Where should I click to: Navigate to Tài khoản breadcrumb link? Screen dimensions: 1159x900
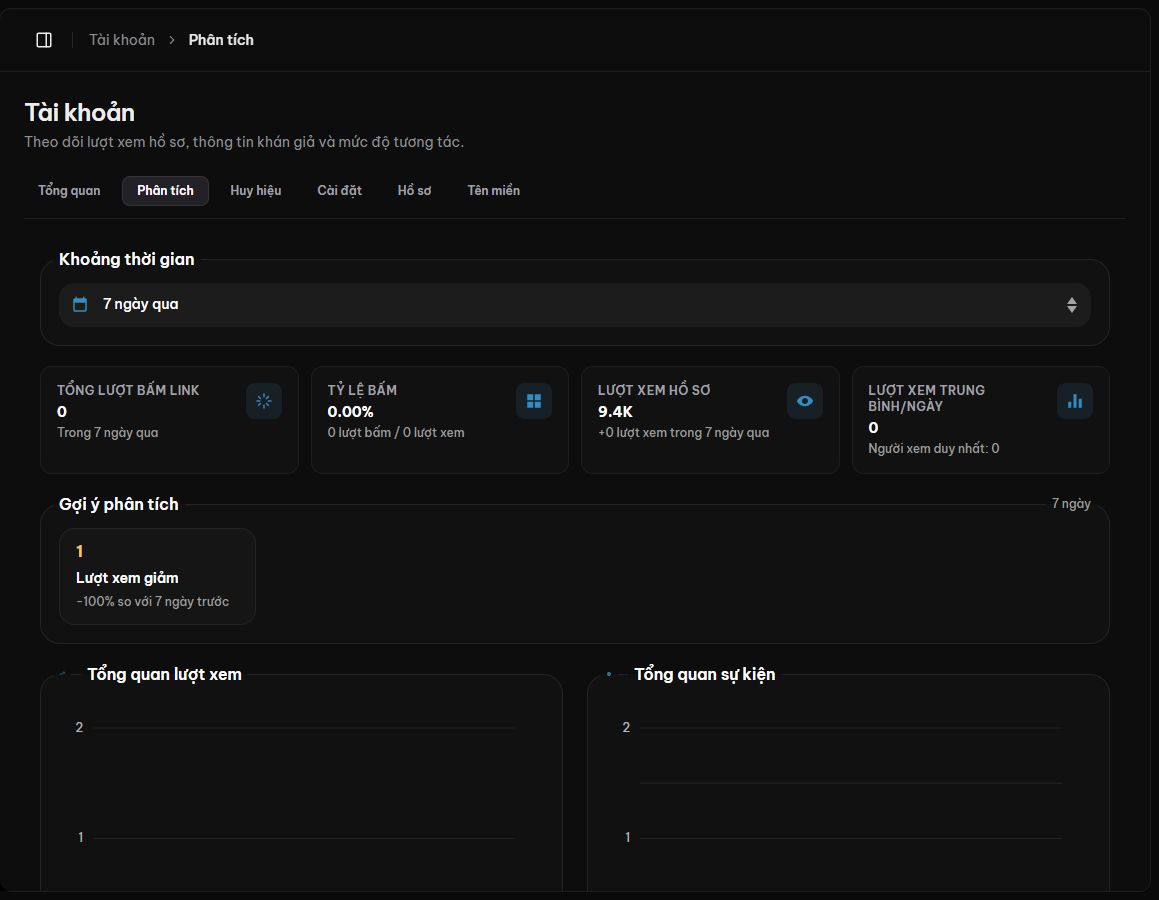(122, 40)
